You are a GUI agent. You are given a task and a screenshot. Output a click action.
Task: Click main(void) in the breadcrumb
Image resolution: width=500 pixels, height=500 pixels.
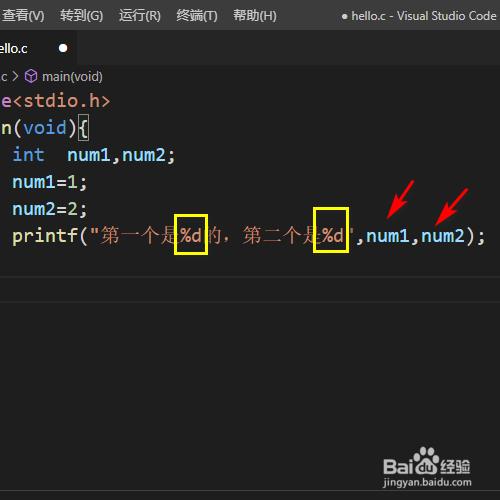[x=72, y=77]
